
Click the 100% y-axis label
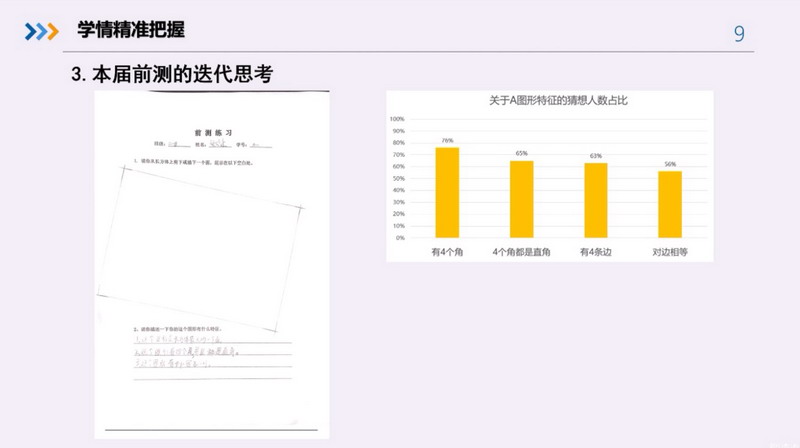[x=397, y=118]
